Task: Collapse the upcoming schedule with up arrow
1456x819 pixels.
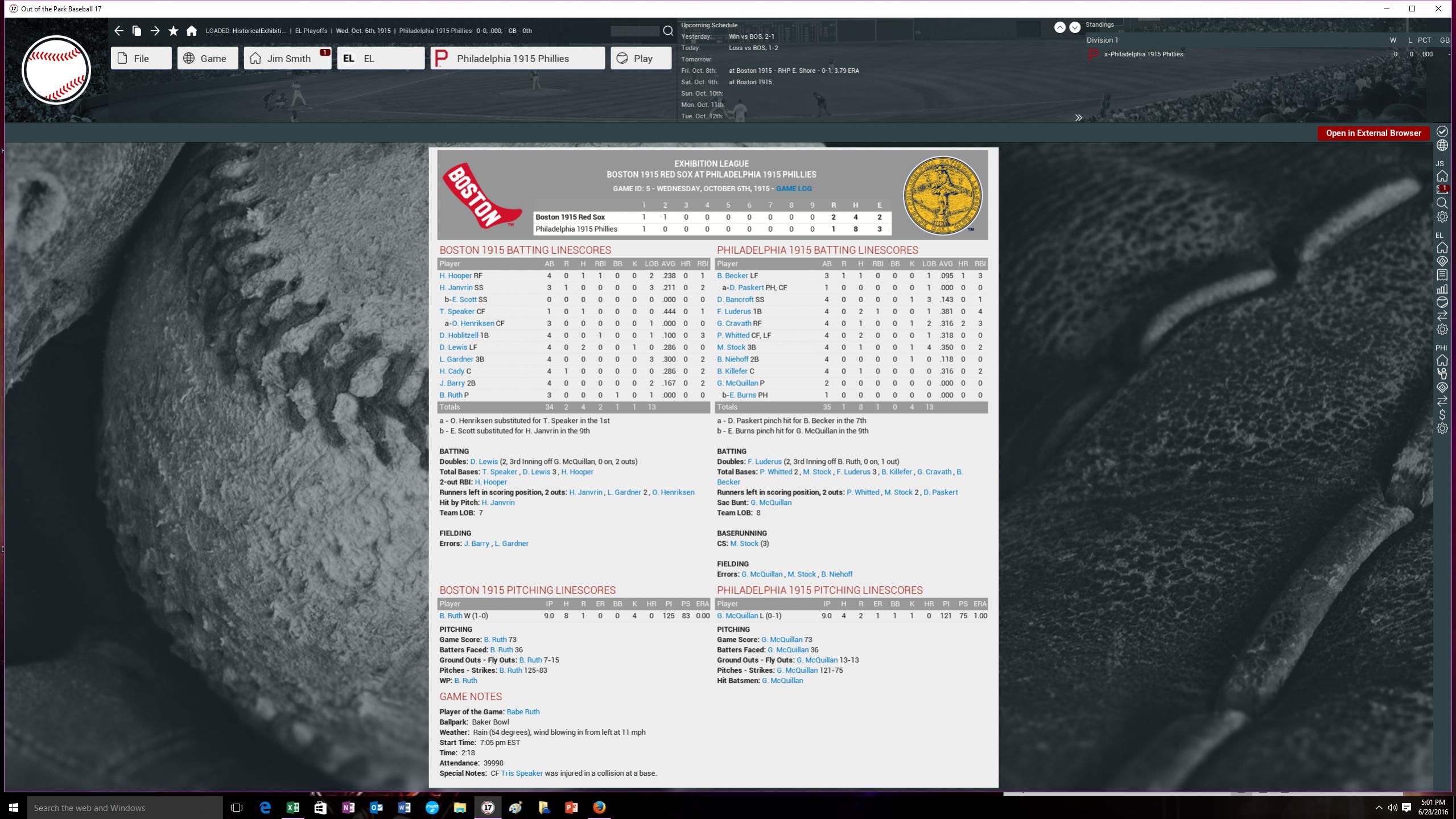Action: click(1059, 27)
